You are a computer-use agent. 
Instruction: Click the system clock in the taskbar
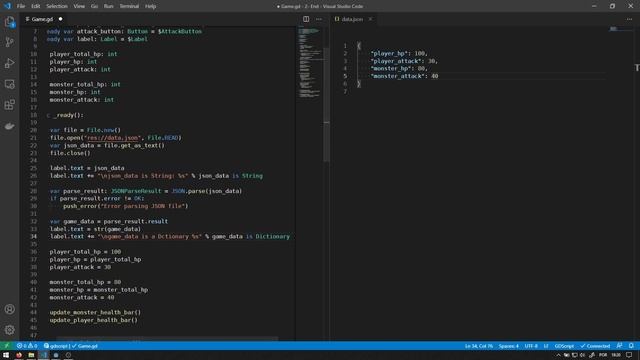616,355
